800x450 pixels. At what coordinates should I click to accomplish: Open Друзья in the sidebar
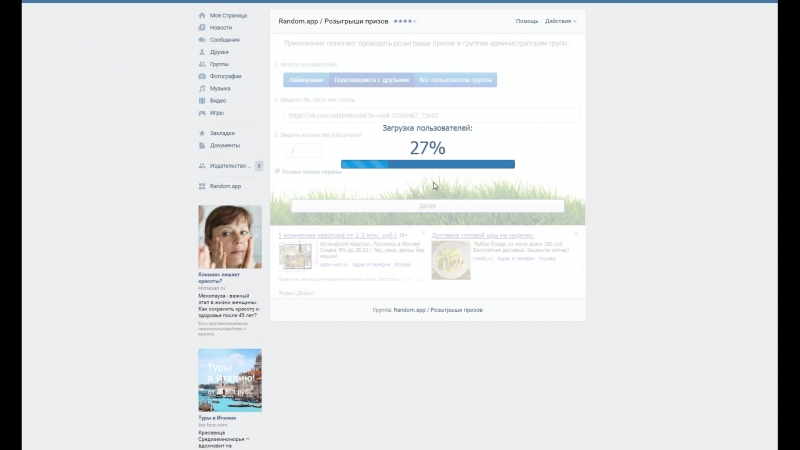click(x=219, y=52)
